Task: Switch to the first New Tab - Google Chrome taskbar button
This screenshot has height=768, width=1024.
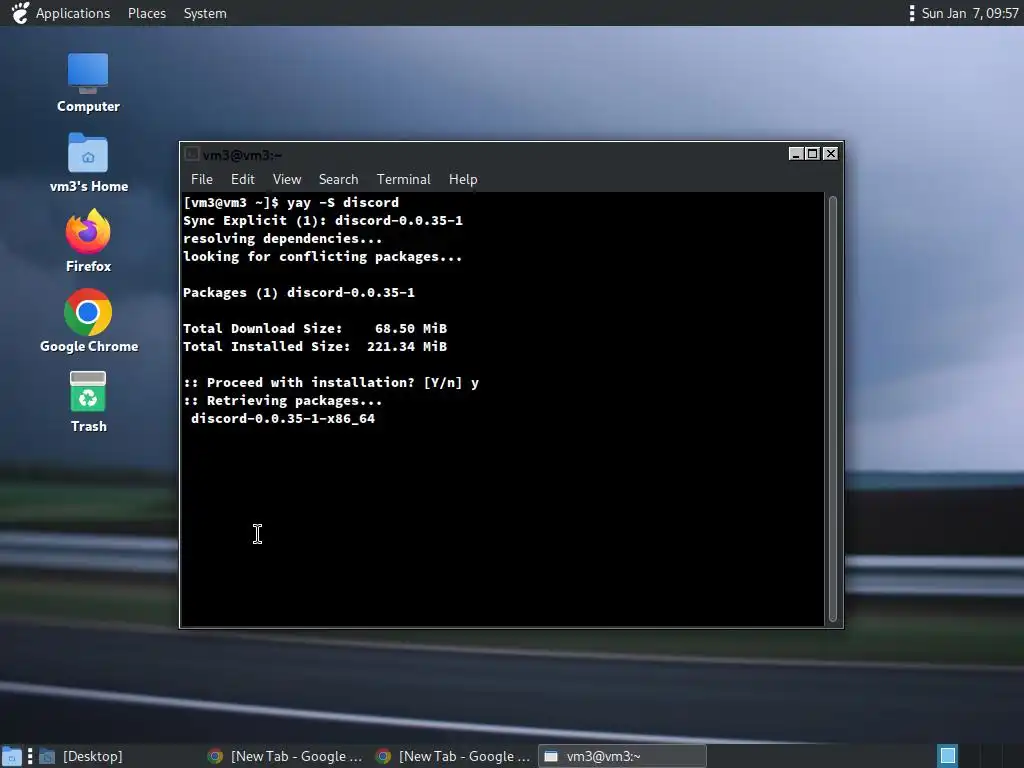Action: click(x=285, y=756)
